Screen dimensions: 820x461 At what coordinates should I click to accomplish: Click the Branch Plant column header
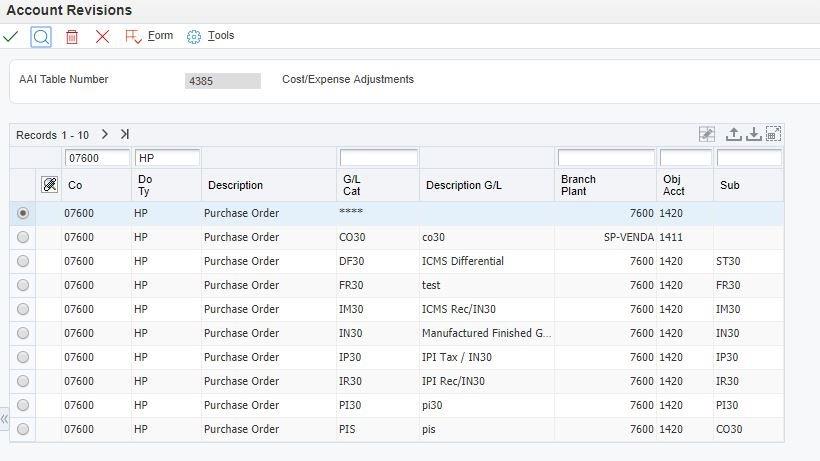(x=578, y=185)
